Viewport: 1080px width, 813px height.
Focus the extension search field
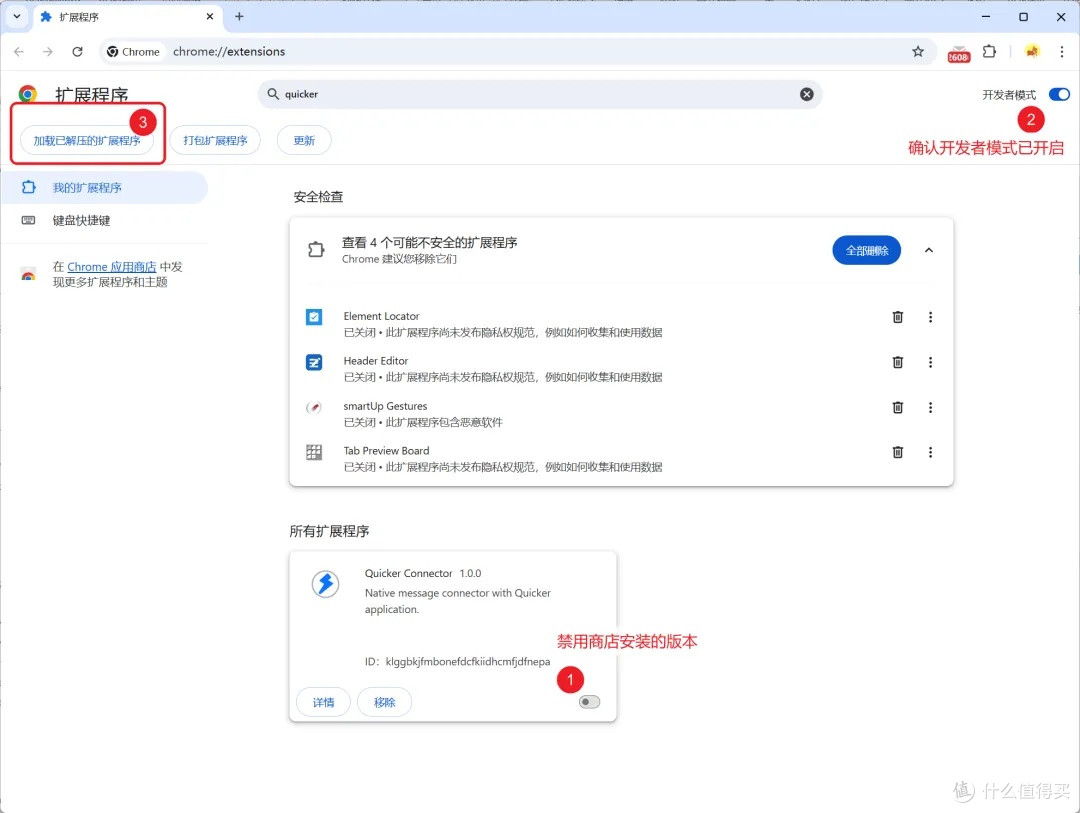[x=539, y=94]
